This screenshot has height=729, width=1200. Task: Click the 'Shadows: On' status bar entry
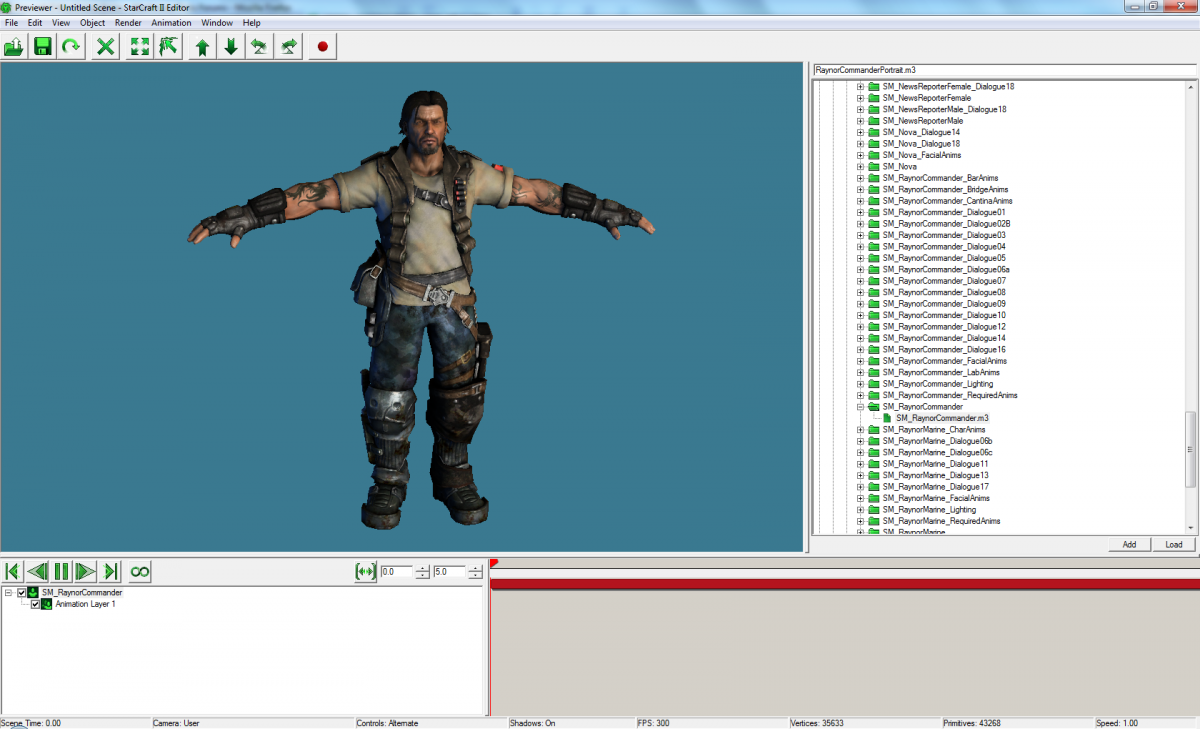[x=533, y=723]
